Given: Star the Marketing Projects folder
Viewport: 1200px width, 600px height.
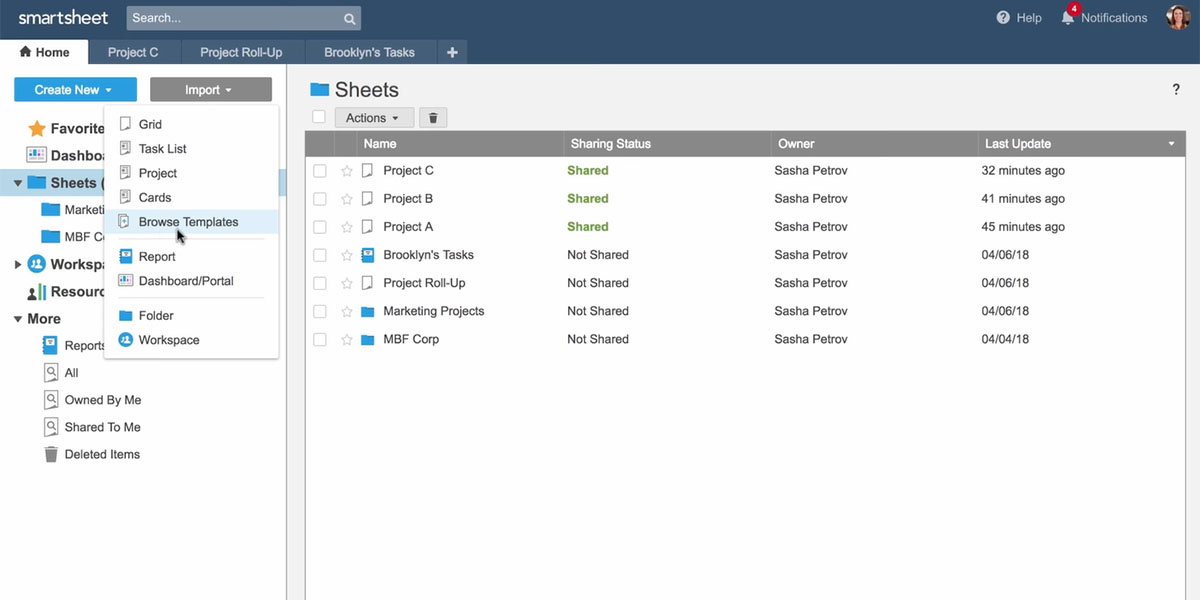Looking at the screenshot, I should pos(347,312).
